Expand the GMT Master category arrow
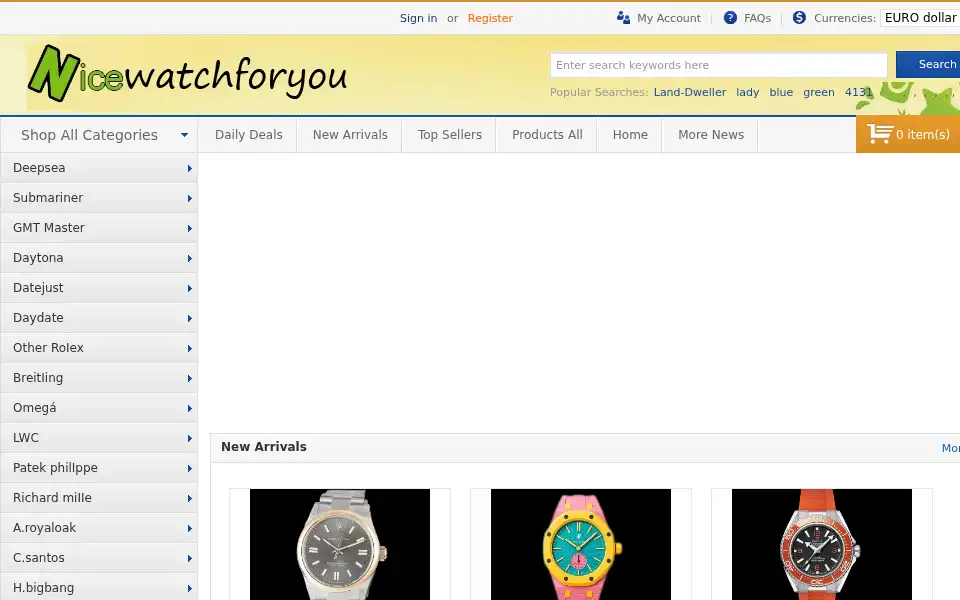Image resolution: width=960 pixels, height=600 pixels. 190,228
